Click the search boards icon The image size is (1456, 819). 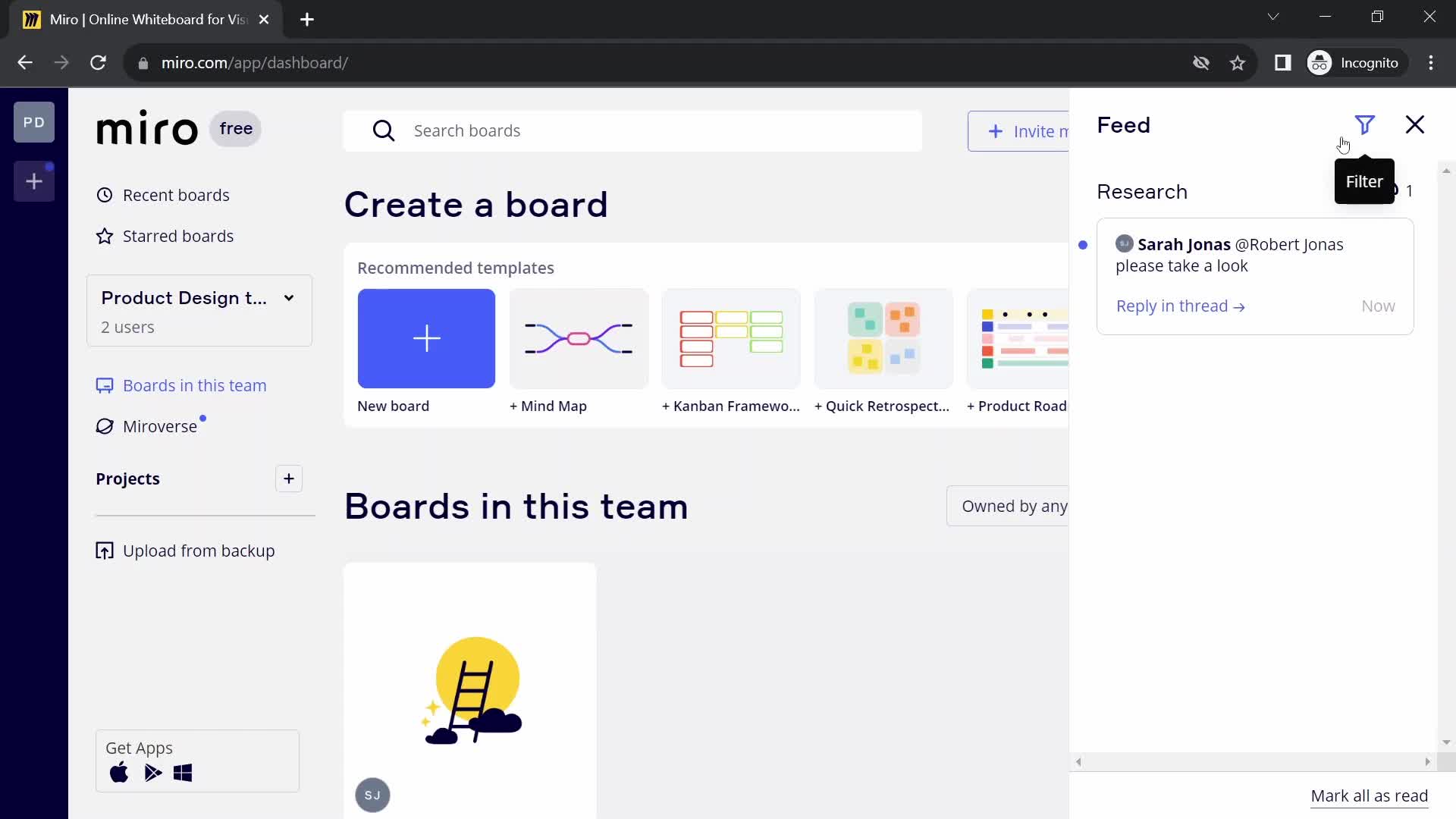[x=384, y=130]
